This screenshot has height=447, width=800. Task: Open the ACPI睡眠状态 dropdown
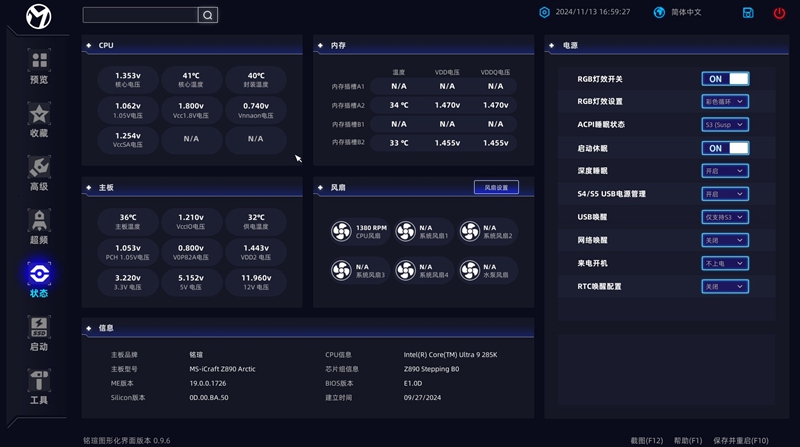[x=725, y=125]
